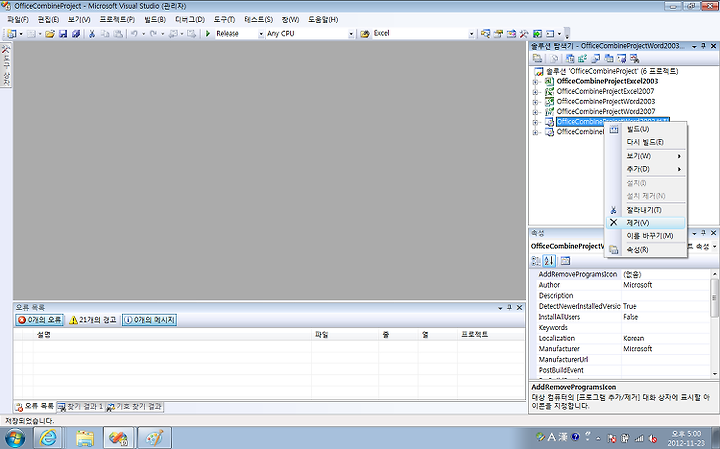The image size is (720, 449).
Task: Open New Project icon dropdown arrow
Action: (21, 34)
